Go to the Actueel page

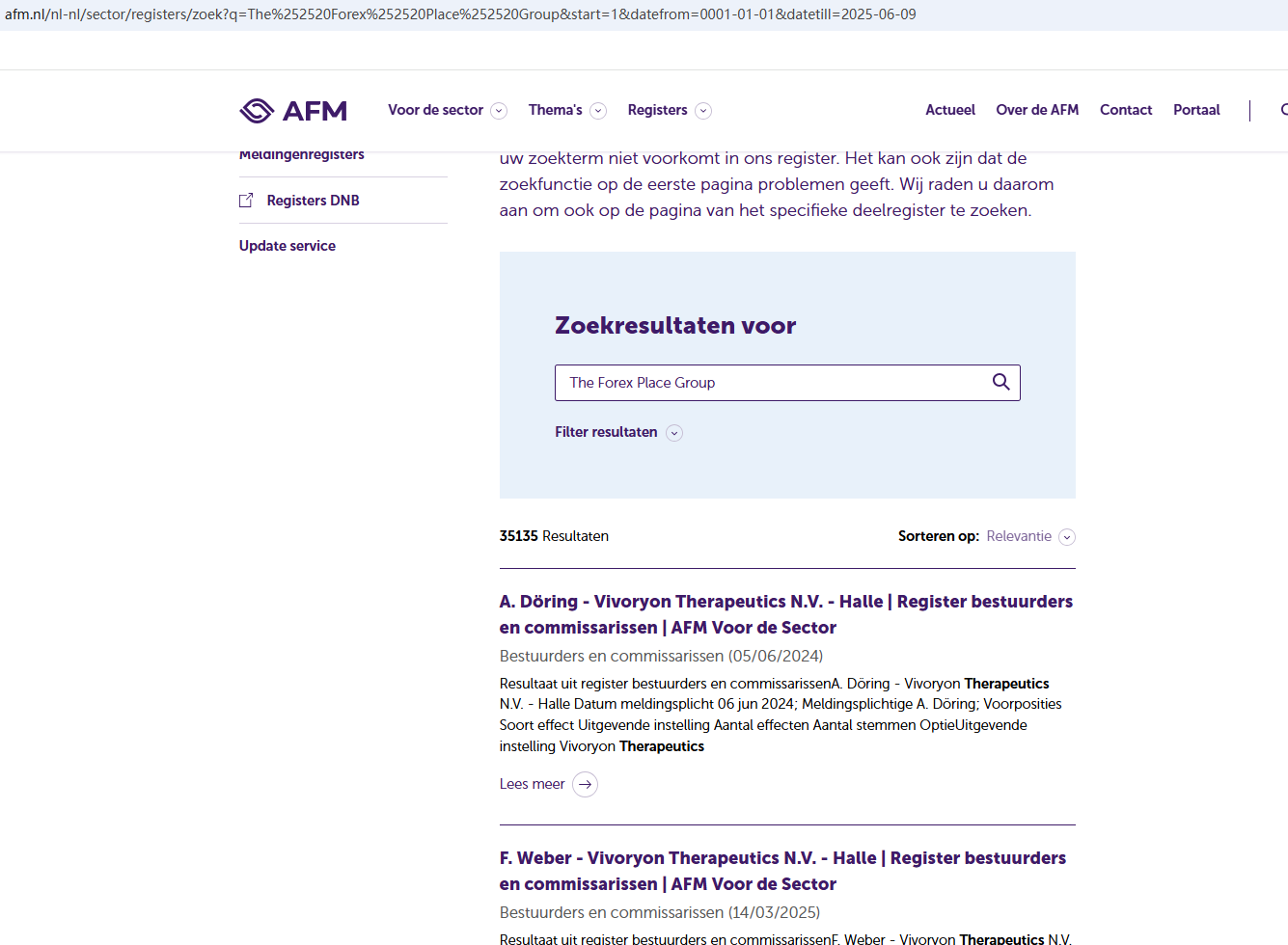point(950,110)
